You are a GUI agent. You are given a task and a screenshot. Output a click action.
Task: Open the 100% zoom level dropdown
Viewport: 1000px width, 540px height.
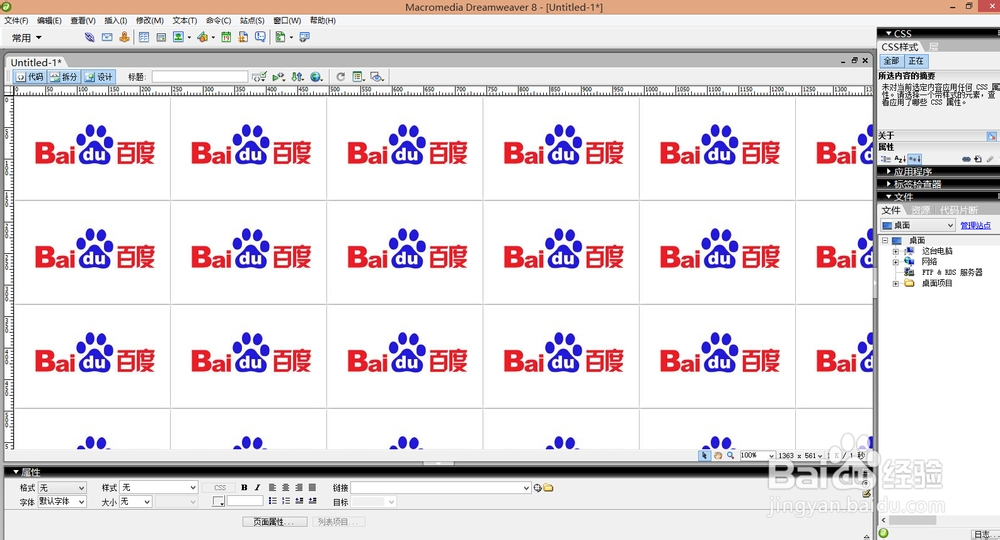pos(757,455)
